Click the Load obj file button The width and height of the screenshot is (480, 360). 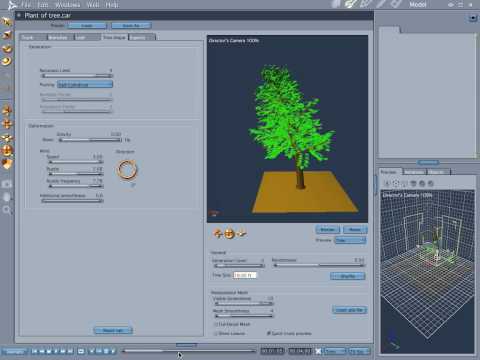349,310
